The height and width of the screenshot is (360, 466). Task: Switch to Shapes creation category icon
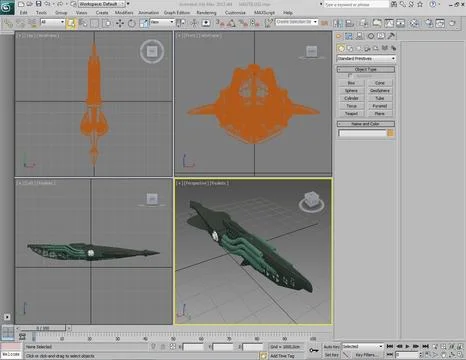click(350, 49)
